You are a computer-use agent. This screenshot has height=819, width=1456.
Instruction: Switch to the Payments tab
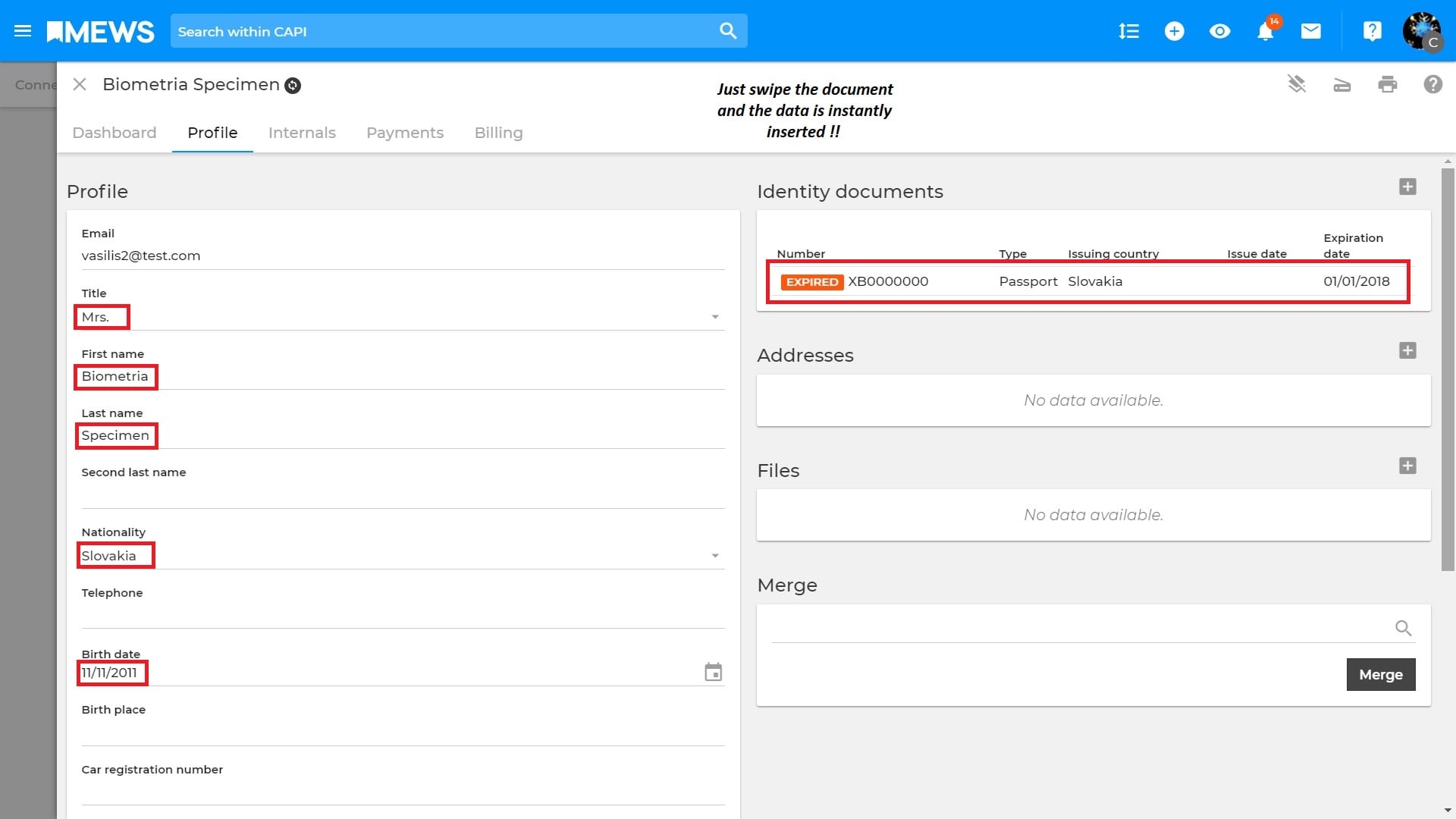coord(405,133)
